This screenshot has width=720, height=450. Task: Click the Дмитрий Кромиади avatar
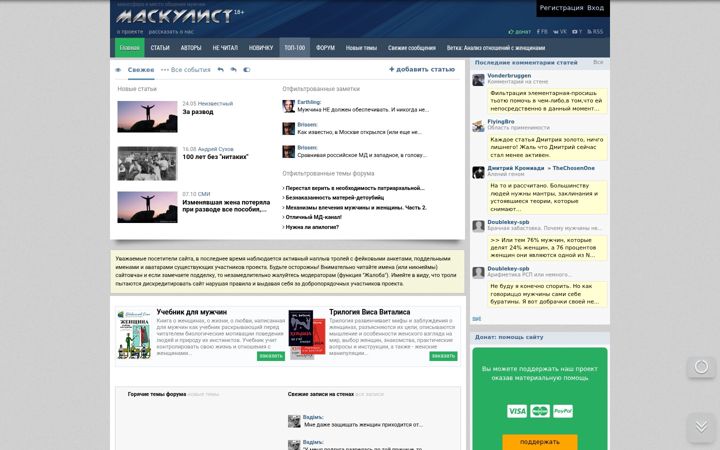tap(478, 172)
